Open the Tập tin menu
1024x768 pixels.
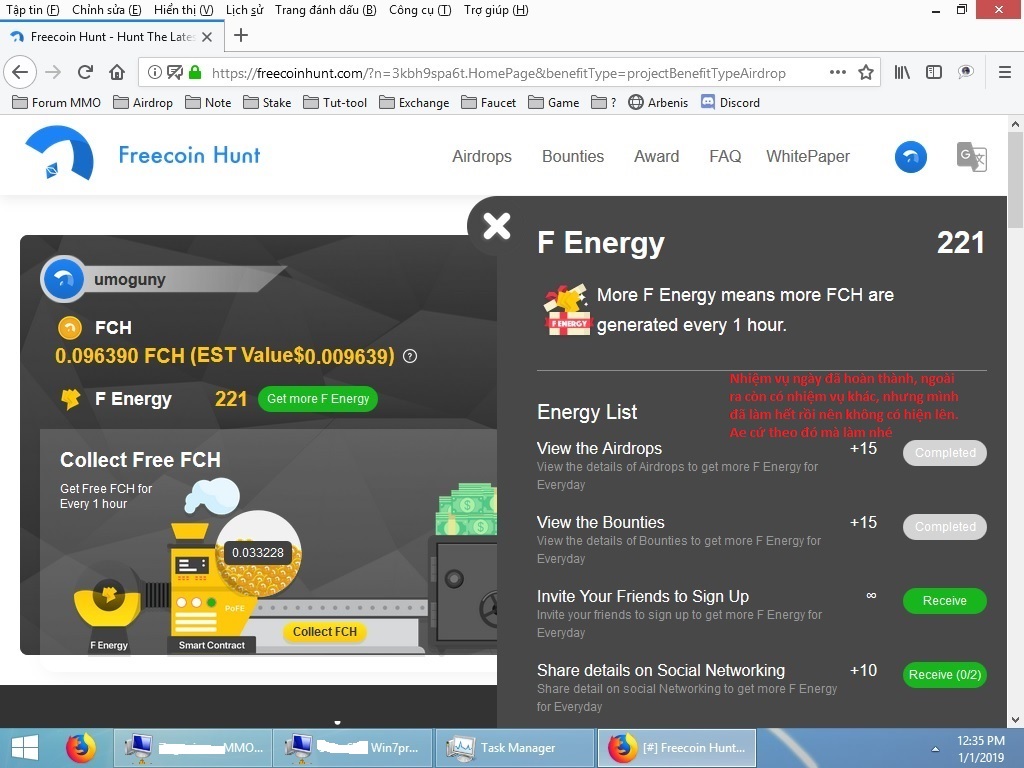(x=33, y=10)
